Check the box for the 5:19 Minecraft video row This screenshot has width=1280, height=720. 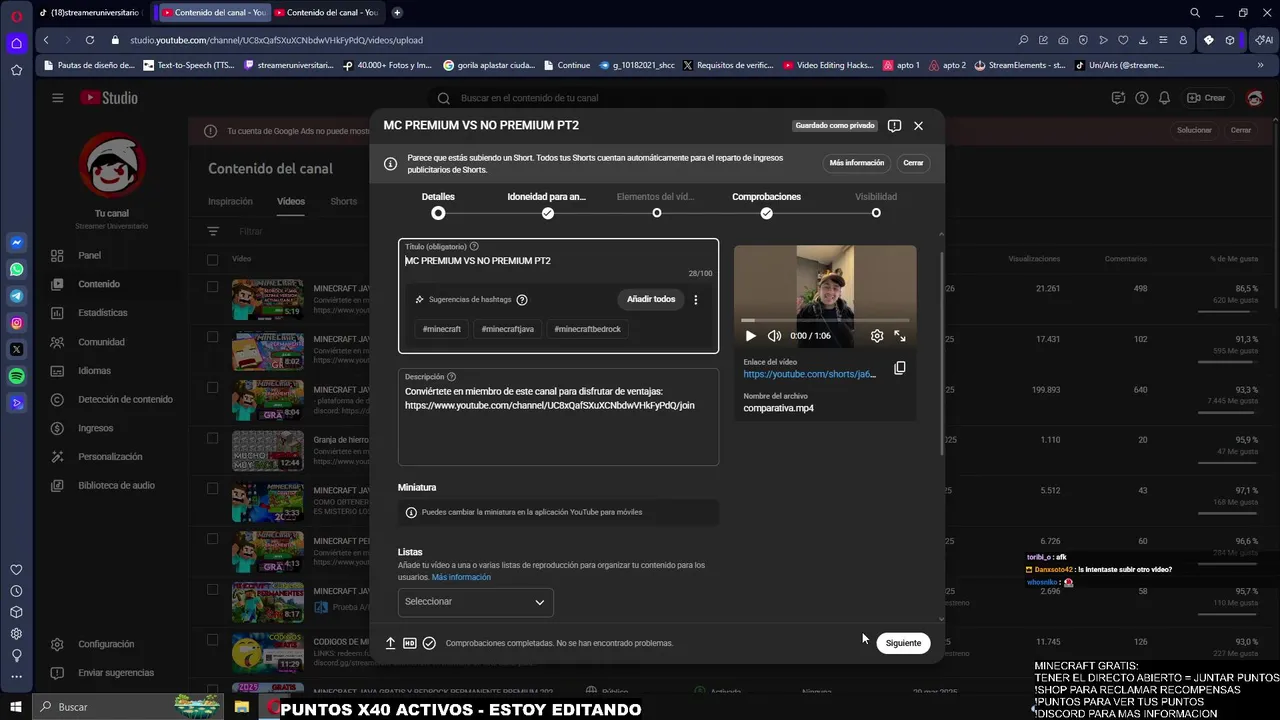pos(212,287)
